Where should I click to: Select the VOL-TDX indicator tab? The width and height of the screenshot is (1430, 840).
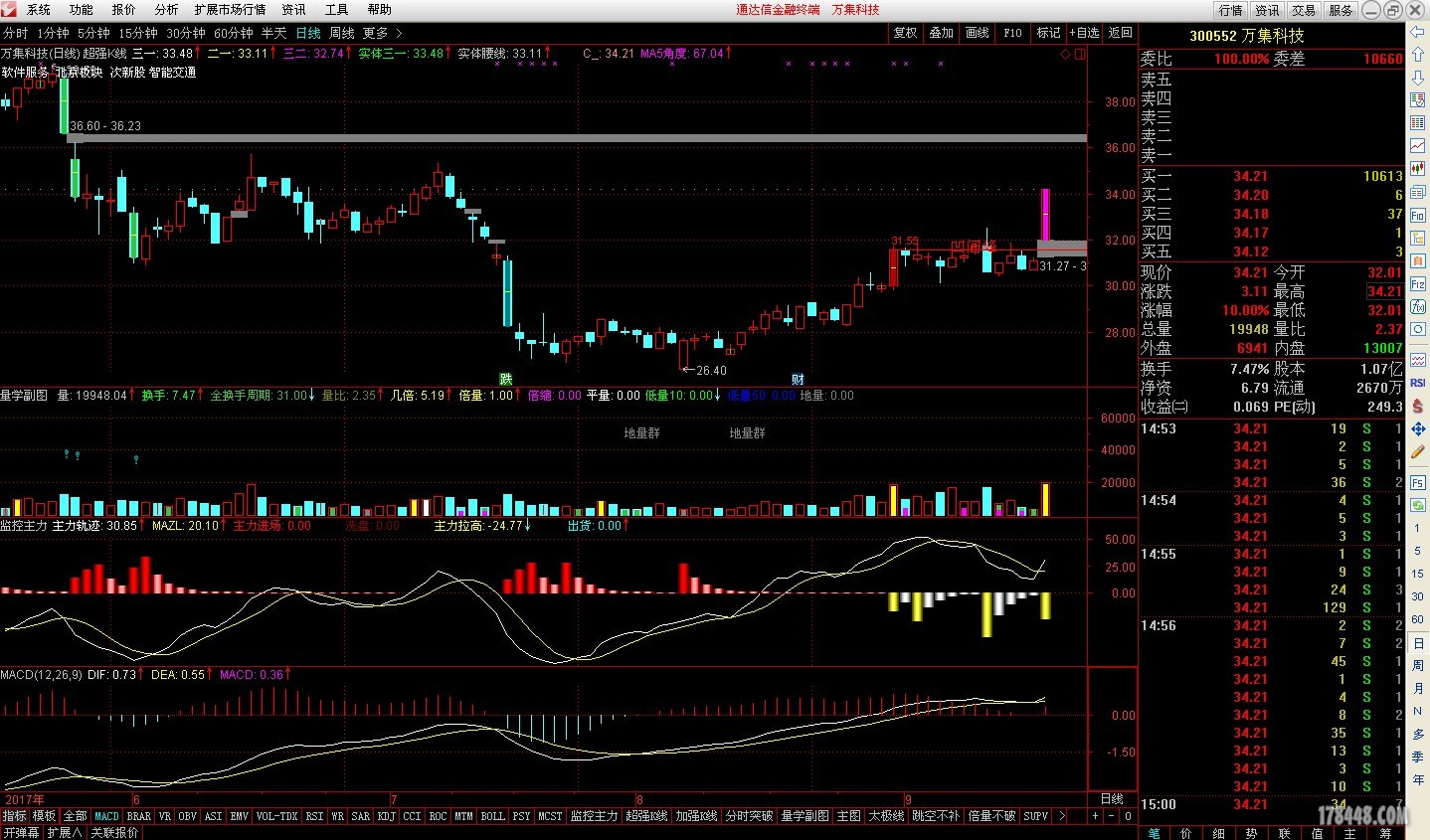pyautogui.click(x=276, y=816)
